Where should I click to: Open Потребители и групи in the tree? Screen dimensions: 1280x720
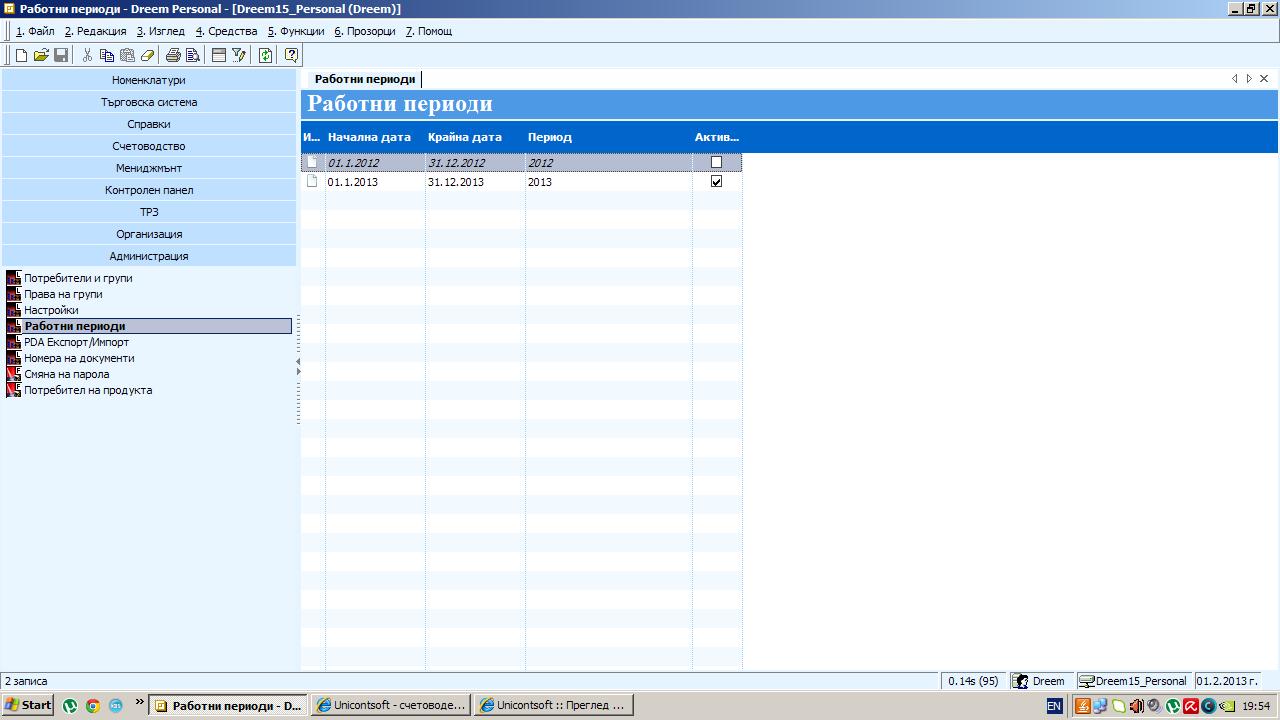click(78, 278)
